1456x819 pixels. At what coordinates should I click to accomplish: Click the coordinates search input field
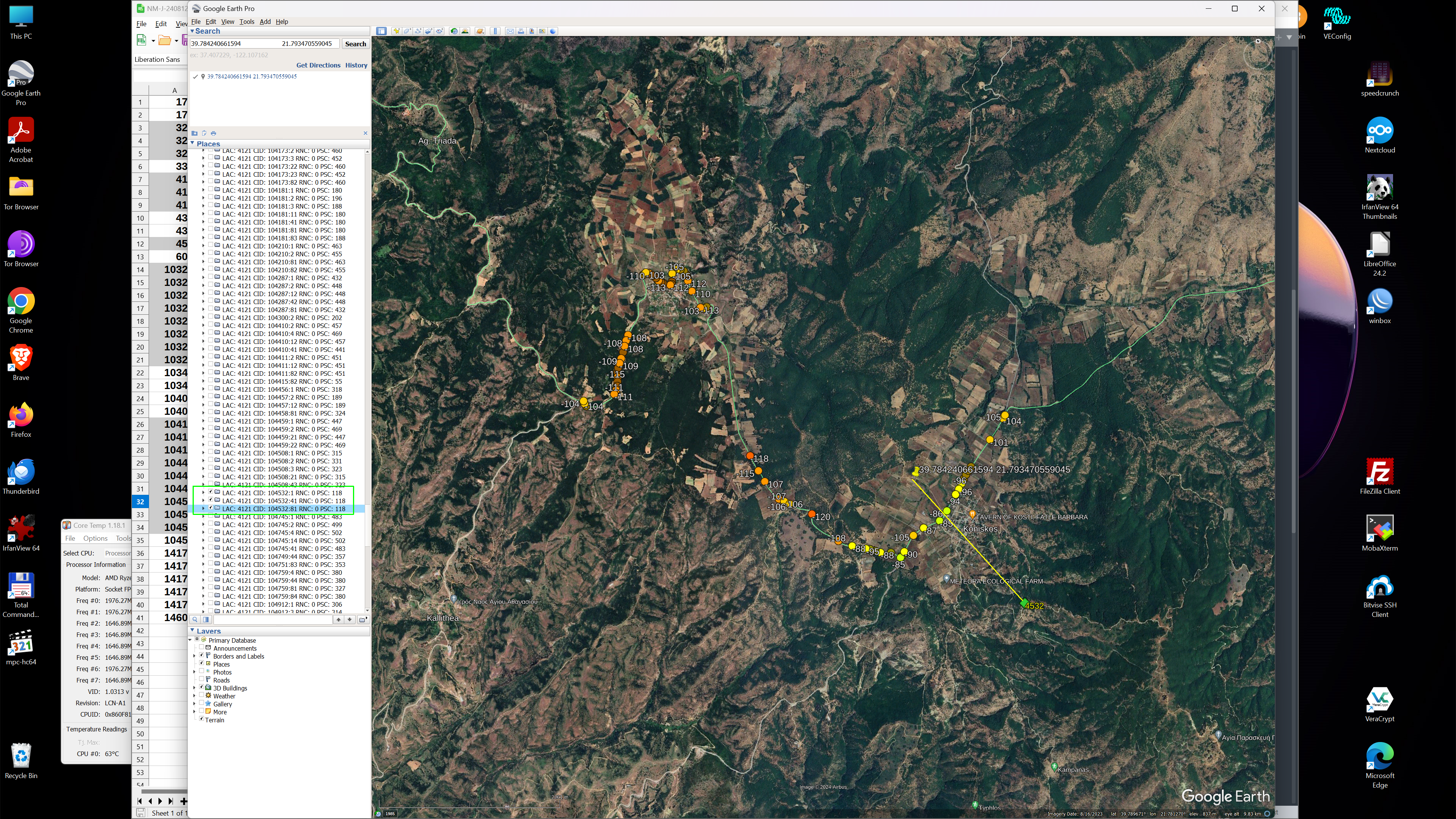point(265,44)
